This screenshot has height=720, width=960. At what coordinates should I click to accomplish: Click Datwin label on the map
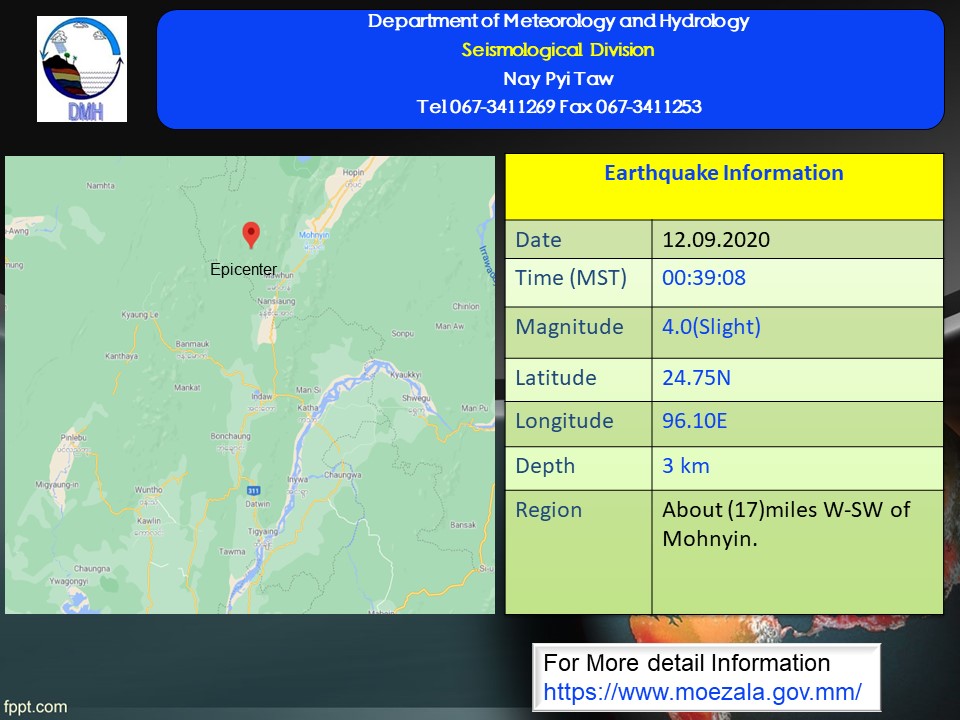(x=257, y=504)
